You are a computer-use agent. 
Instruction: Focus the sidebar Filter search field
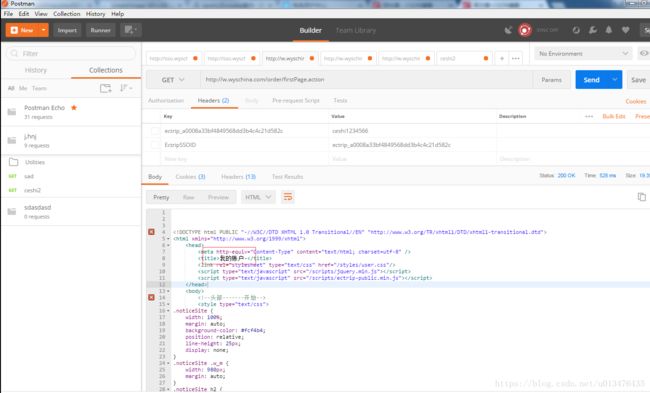point(71,53)
